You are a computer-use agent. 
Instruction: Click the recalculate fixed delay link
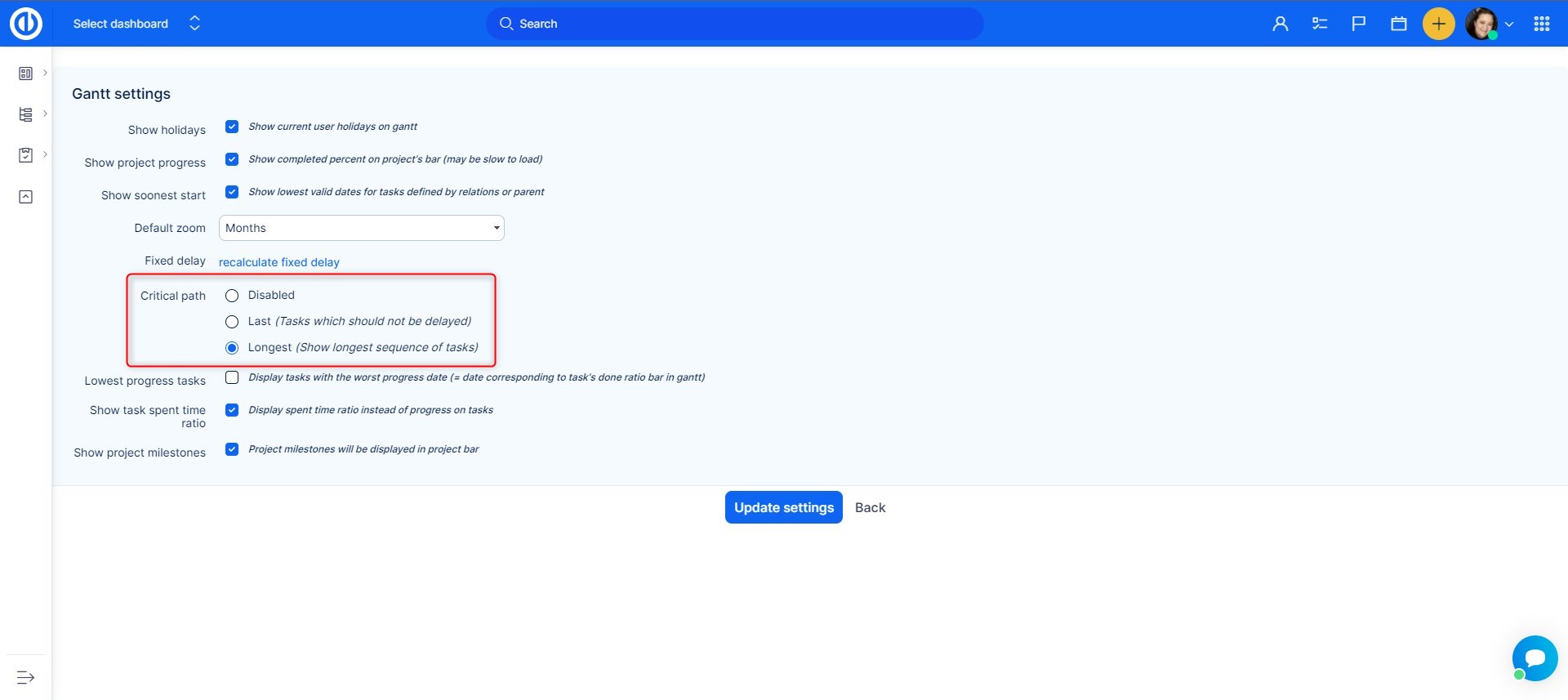pos(278,262)
